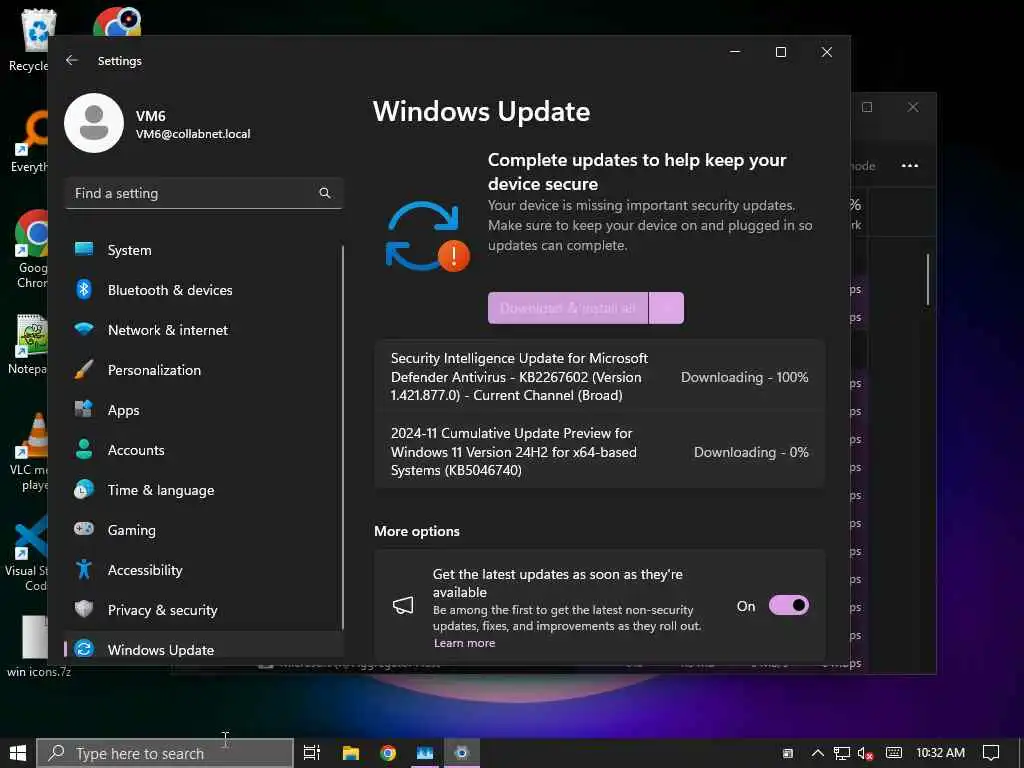1024x768 pixels.
Task: Select Visual Studio Code desktop shortcut
Action: tap(26, 554)
